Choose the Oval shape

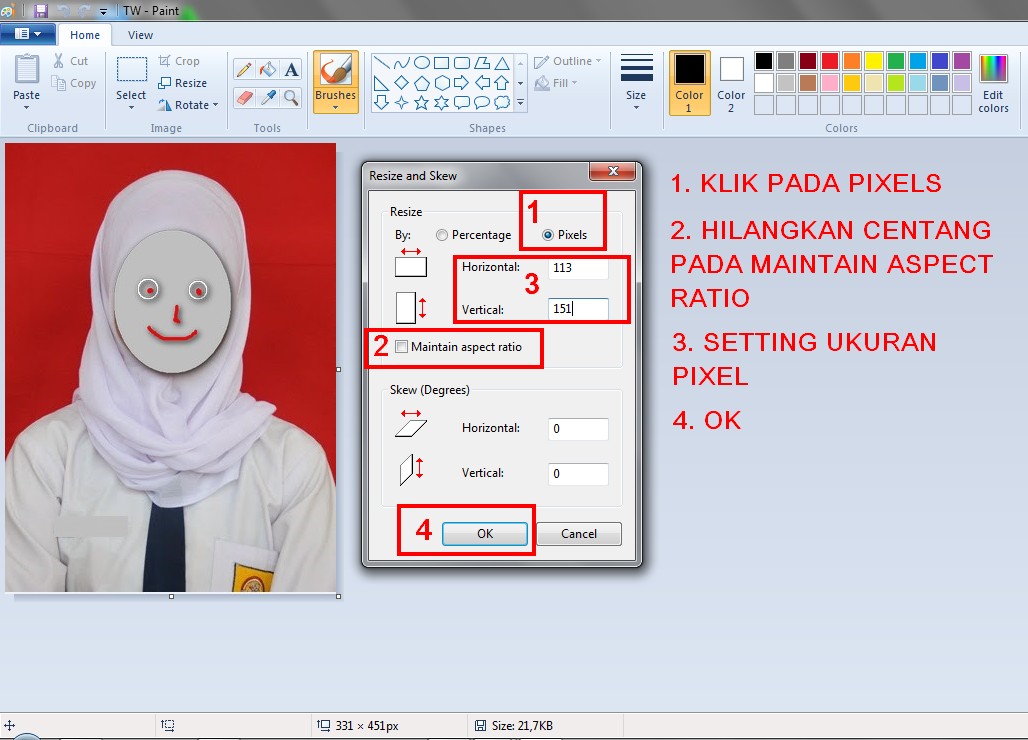(422, 63)
